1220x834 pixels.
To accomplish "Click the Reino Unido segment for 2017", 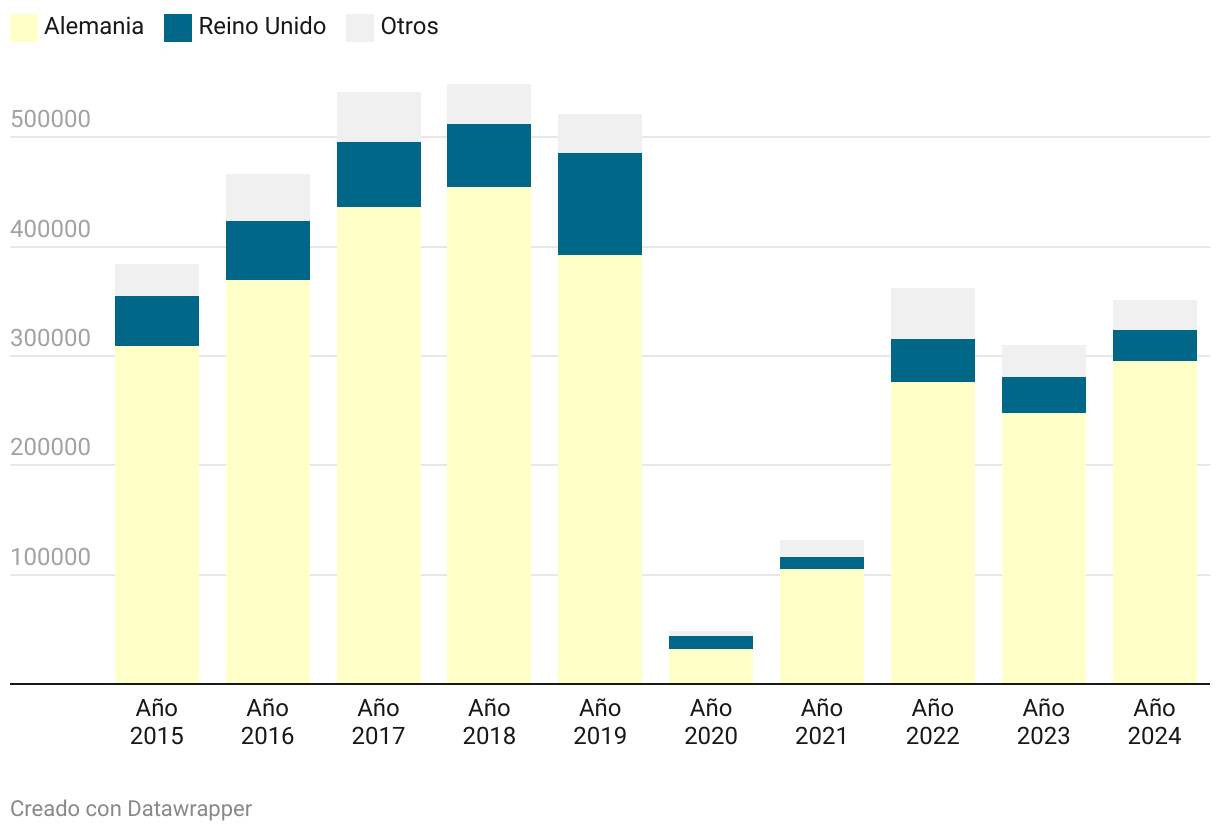I will click(379, 174).
